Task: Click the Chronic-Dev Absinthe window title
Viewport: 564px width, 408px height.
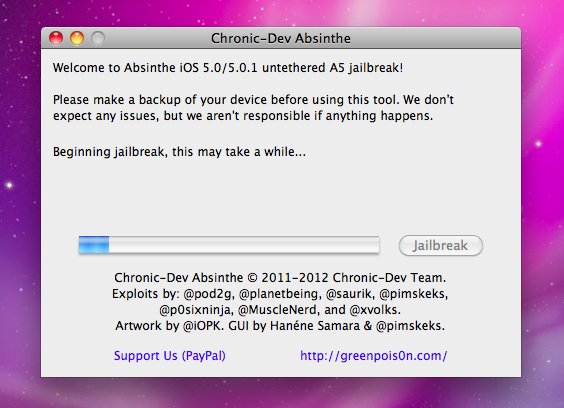Action: [281, 38]
